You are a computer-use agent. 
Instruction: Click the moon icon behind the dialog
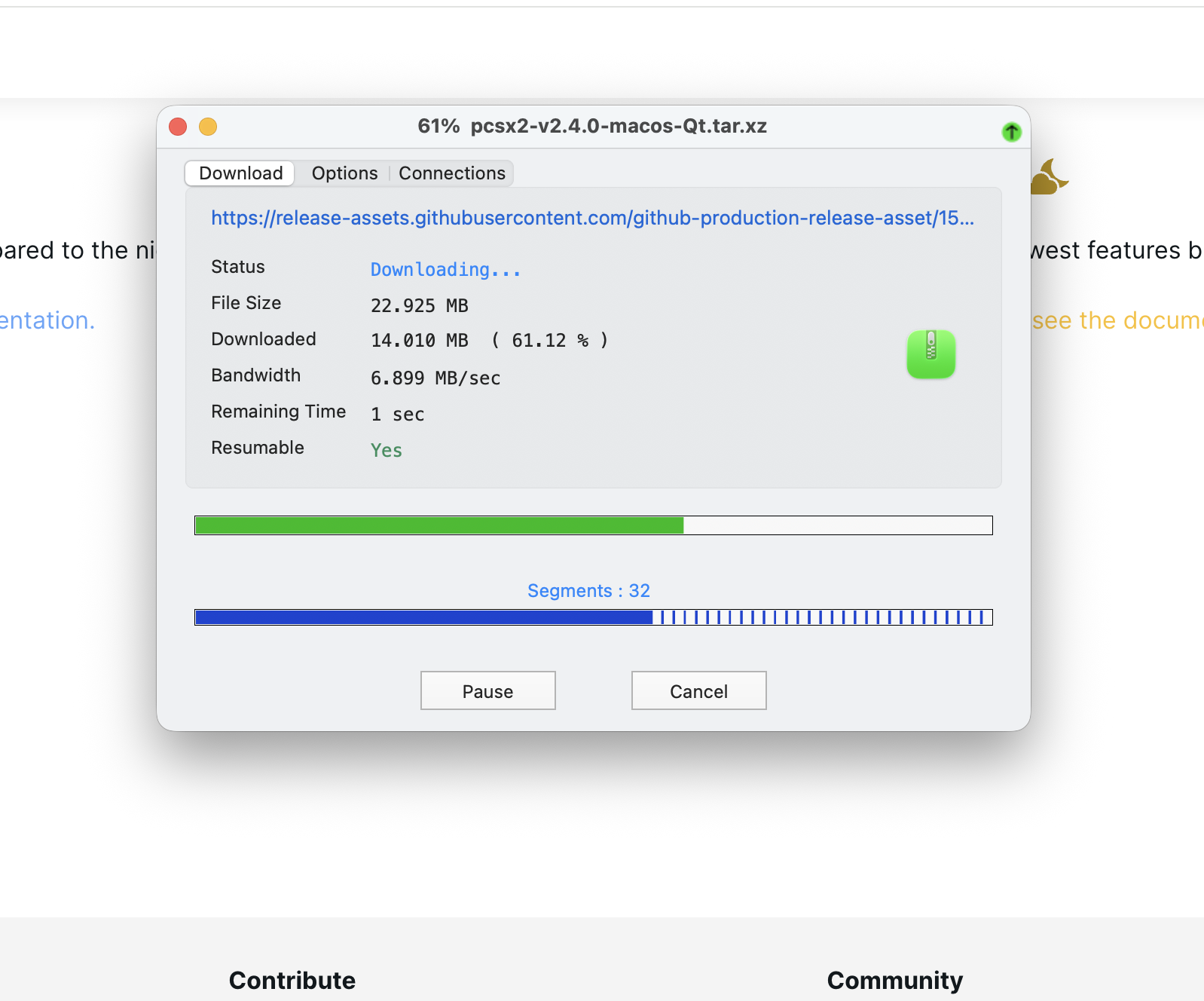(x=1049, y=177)
